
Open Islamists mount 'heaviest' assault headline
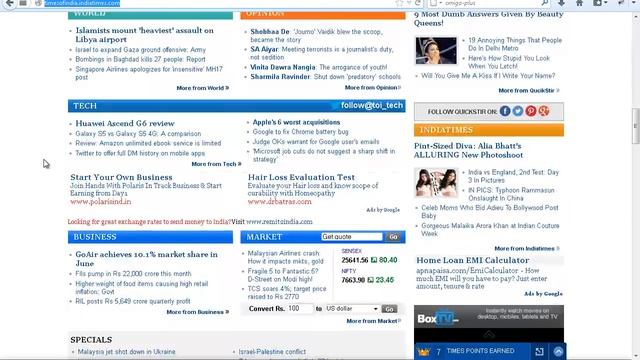(x=144, y=35)
